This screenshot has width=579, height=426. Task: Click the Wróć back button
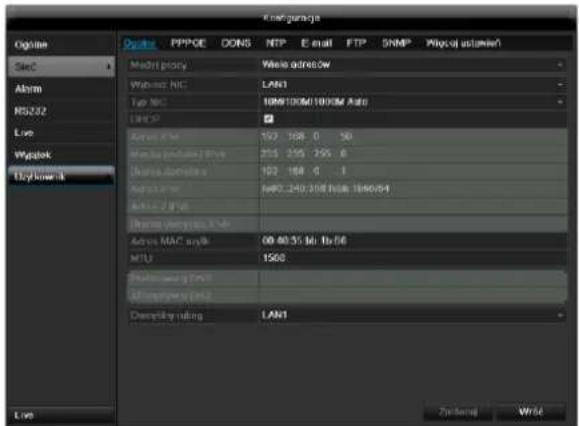[x=531, y=412]
